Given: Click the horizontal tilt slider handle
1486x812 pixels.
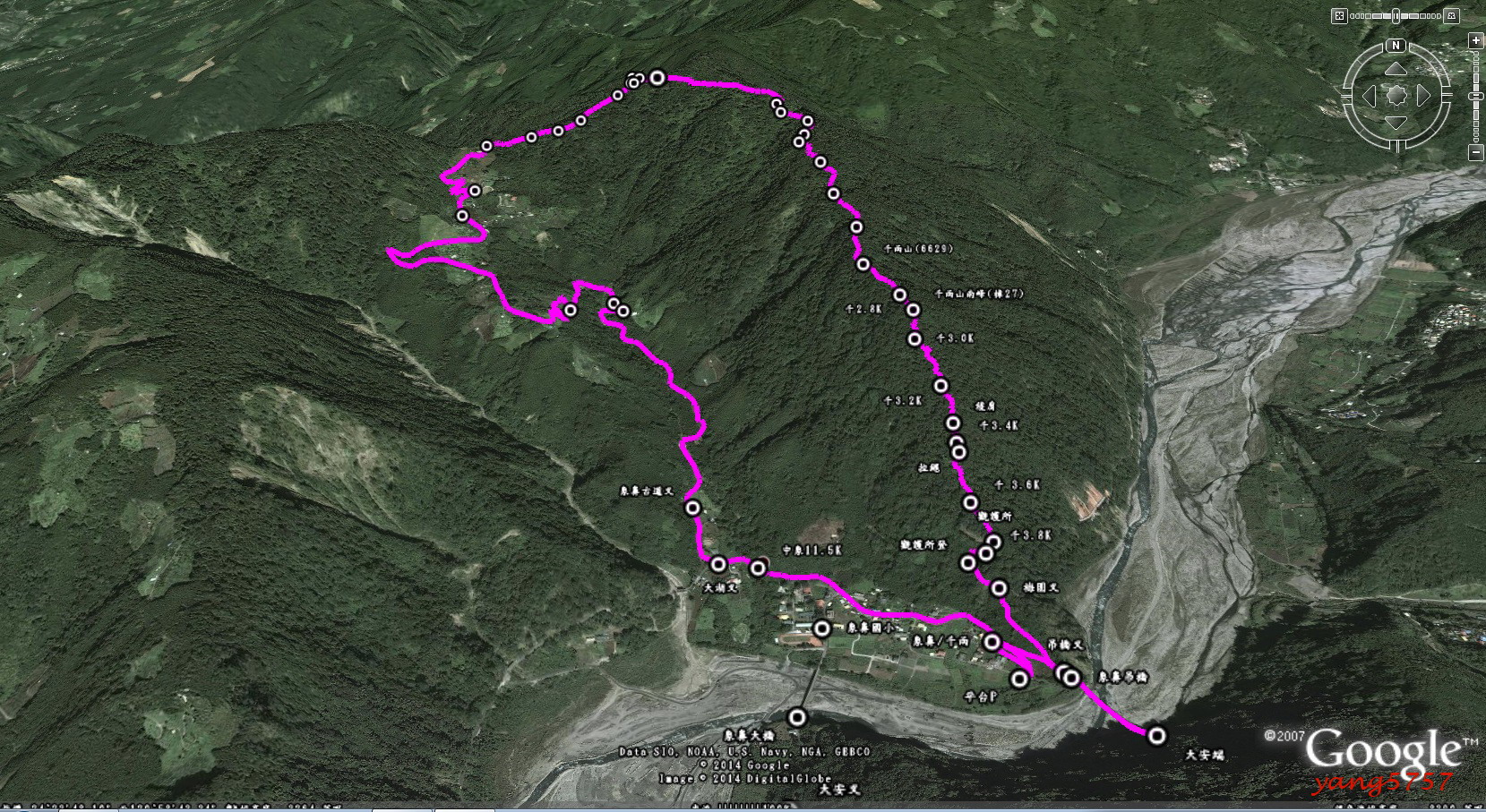Looking at the screenshot, I should [x=1396, y=16].
